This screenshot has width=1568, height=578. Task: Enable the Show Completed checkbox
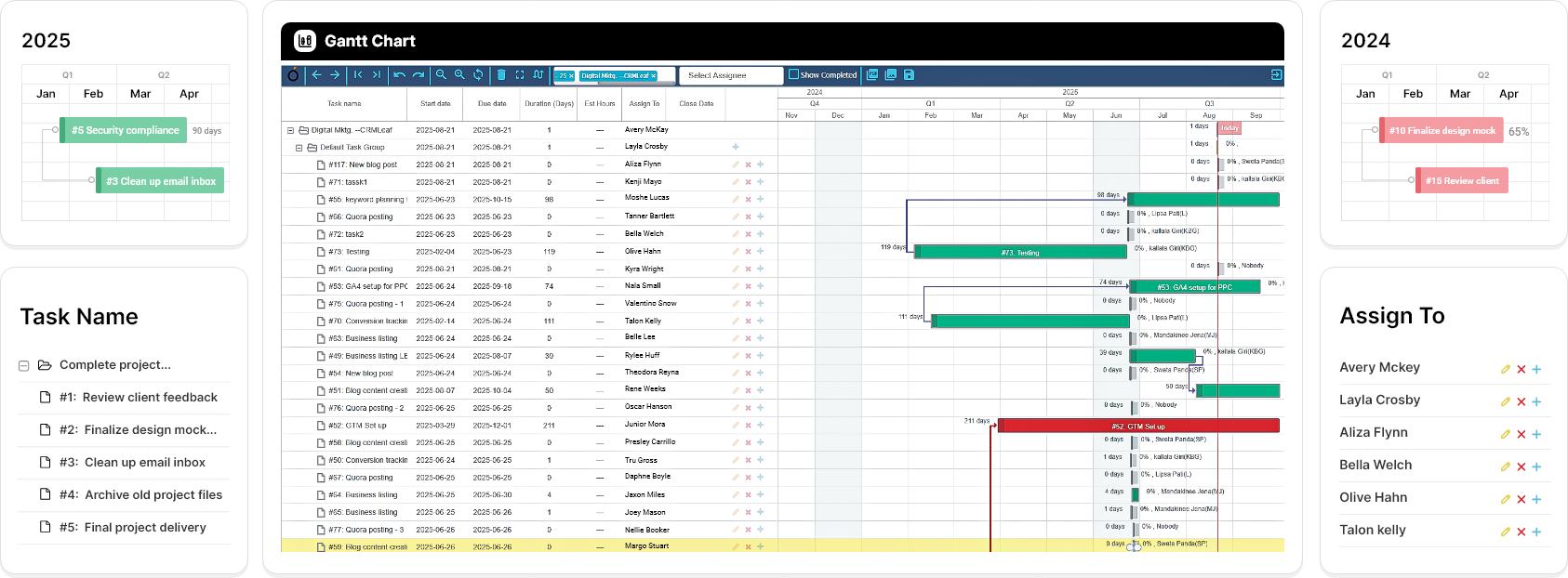[793, 75]
